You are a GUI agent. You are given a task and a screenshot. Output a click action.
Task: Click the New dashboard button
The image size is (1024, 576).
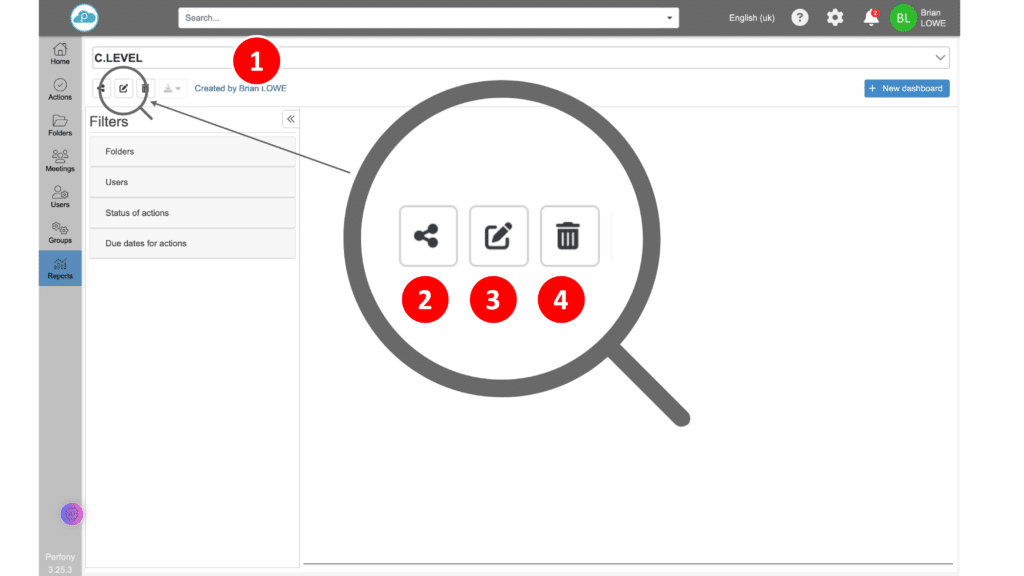(906, 88)
